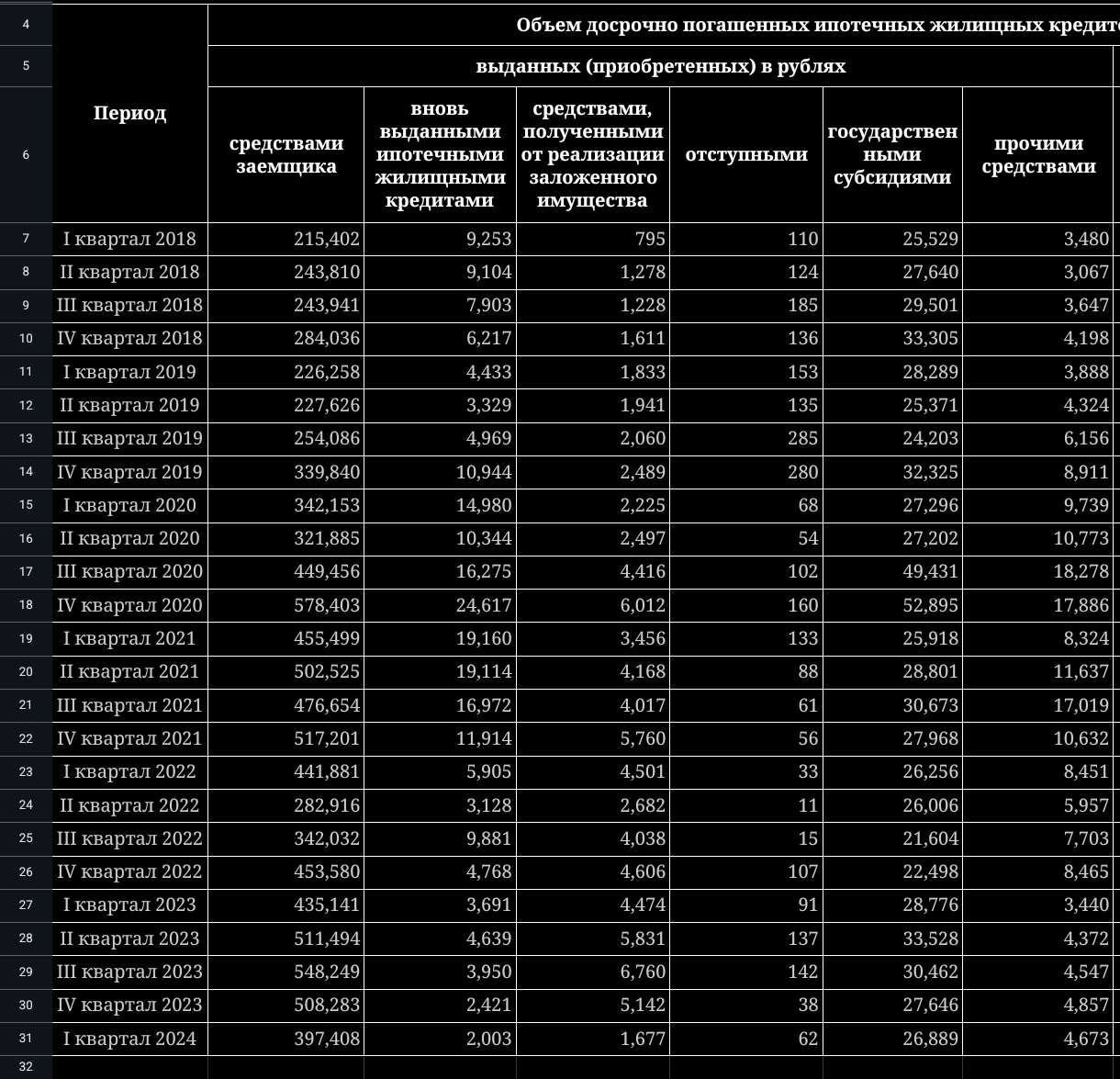The height and width of the screenshot is (1079, 1120).
Task: Select cell IV квартал 2022
Action: 130,871
